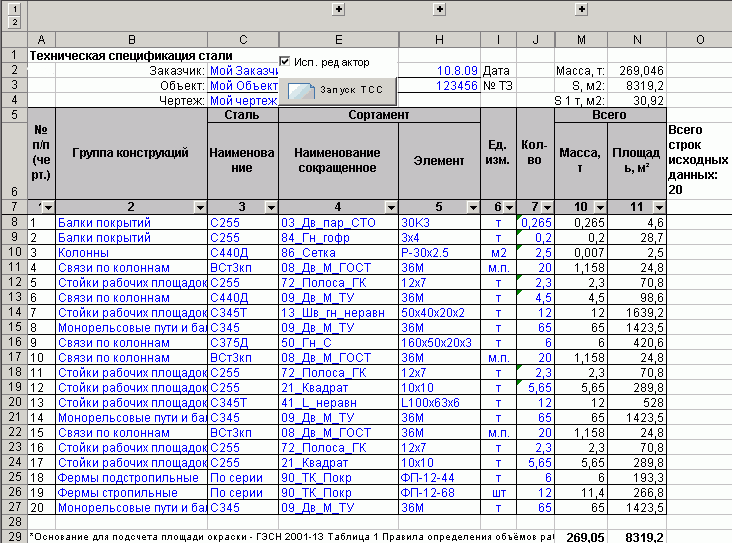Open filter dropdown for column 2 (Группа конструкций)
732x543 pixels.
point(200,207)
